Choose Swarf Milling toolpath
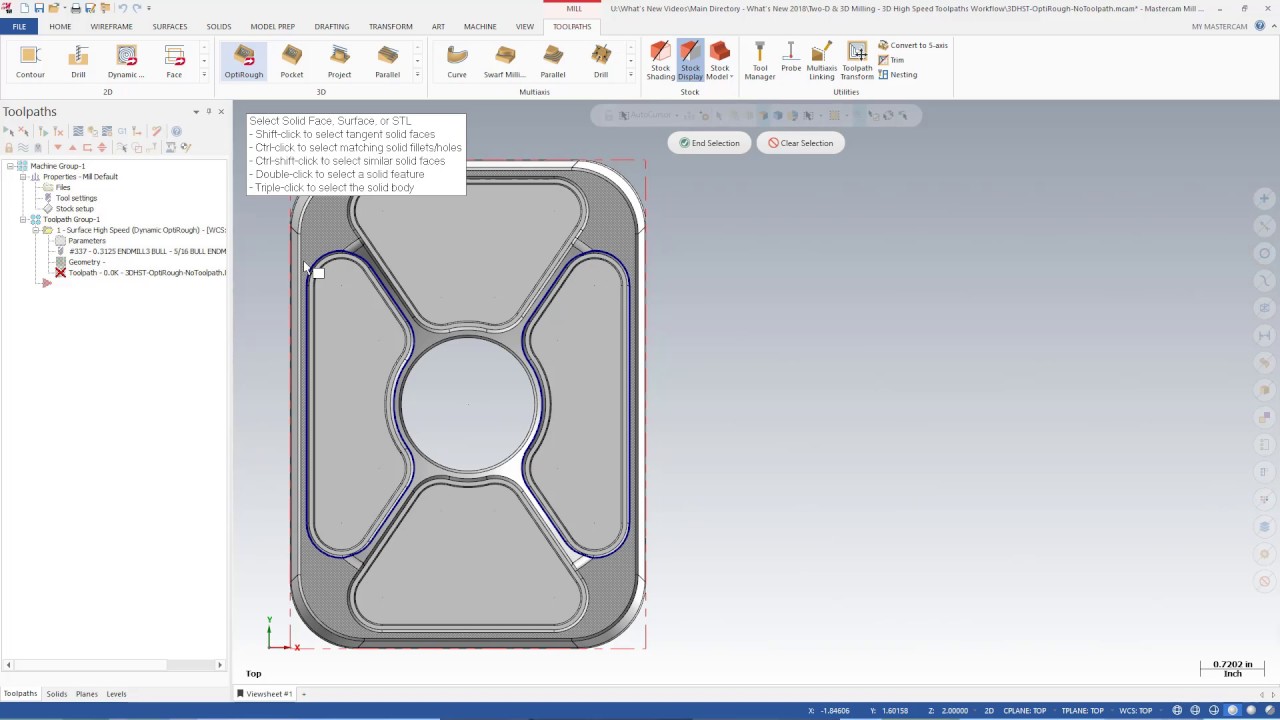The width and height of the screenshot is (1280, 720). click(504, 61)
